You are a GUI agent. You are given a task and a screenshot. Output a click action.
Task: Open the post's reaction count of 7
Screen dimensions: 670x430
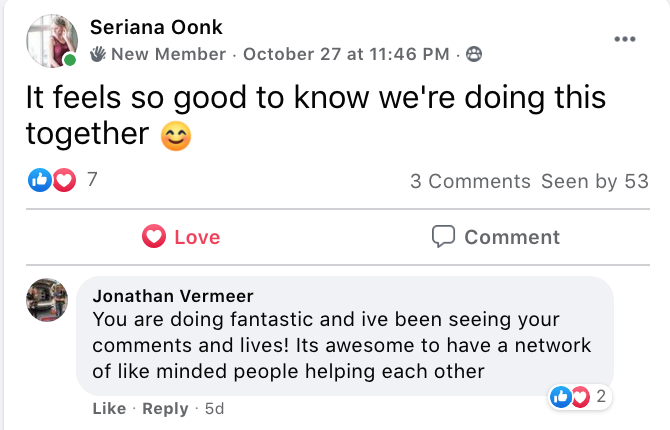[92, 180]
